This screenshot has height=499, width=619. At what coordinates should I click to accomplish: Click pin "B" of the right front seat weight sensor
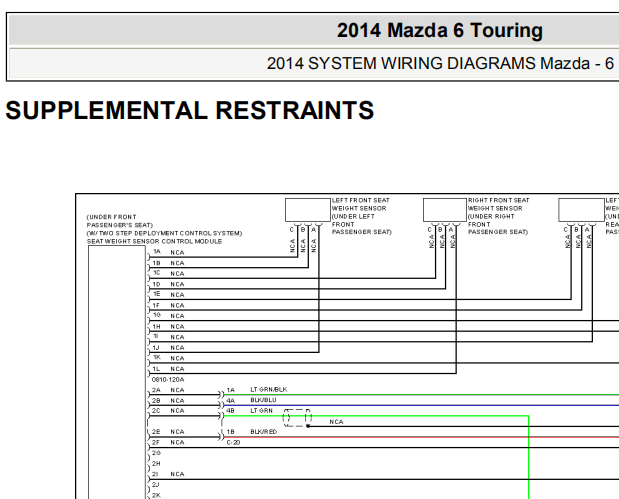coord(440,229)
